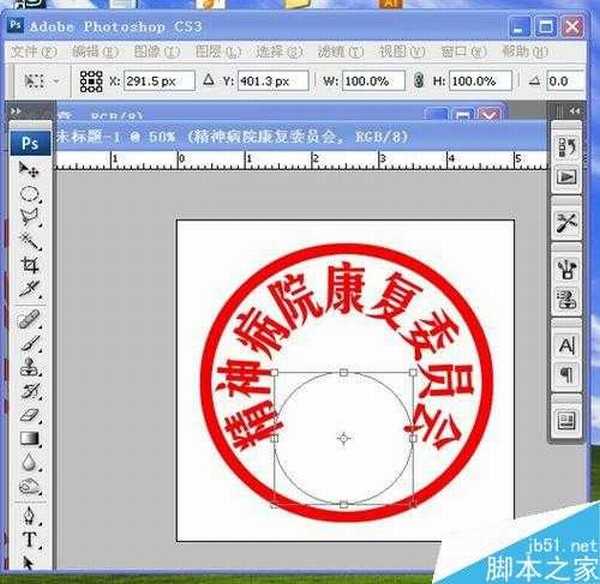The width and height of the screenshot is (600, 584).
Task: Select the Clone Stamp tool
Action: 30,367
